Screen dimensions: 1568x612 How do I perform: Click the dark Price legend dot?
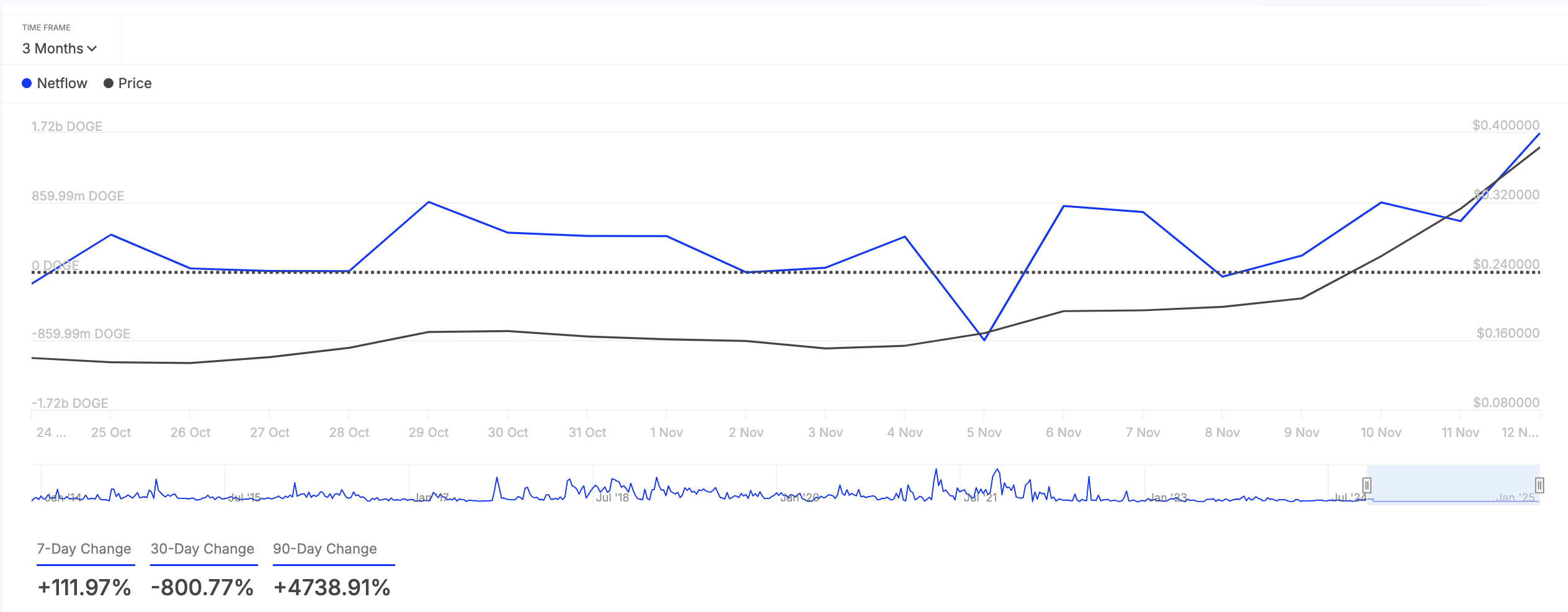(x=109, y=83)
